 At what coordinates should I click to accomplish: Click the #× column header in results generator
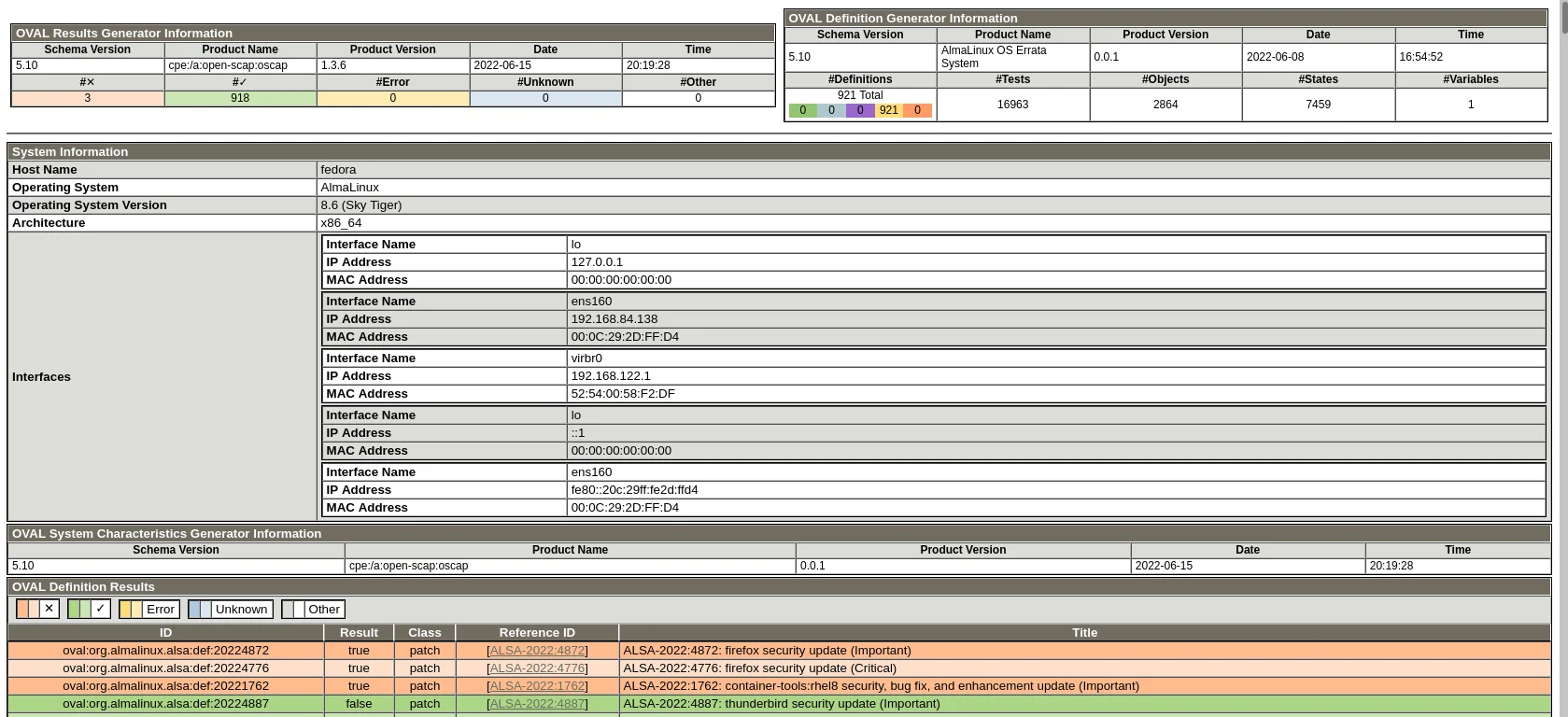pyautogui.click(x=88, y=82)
